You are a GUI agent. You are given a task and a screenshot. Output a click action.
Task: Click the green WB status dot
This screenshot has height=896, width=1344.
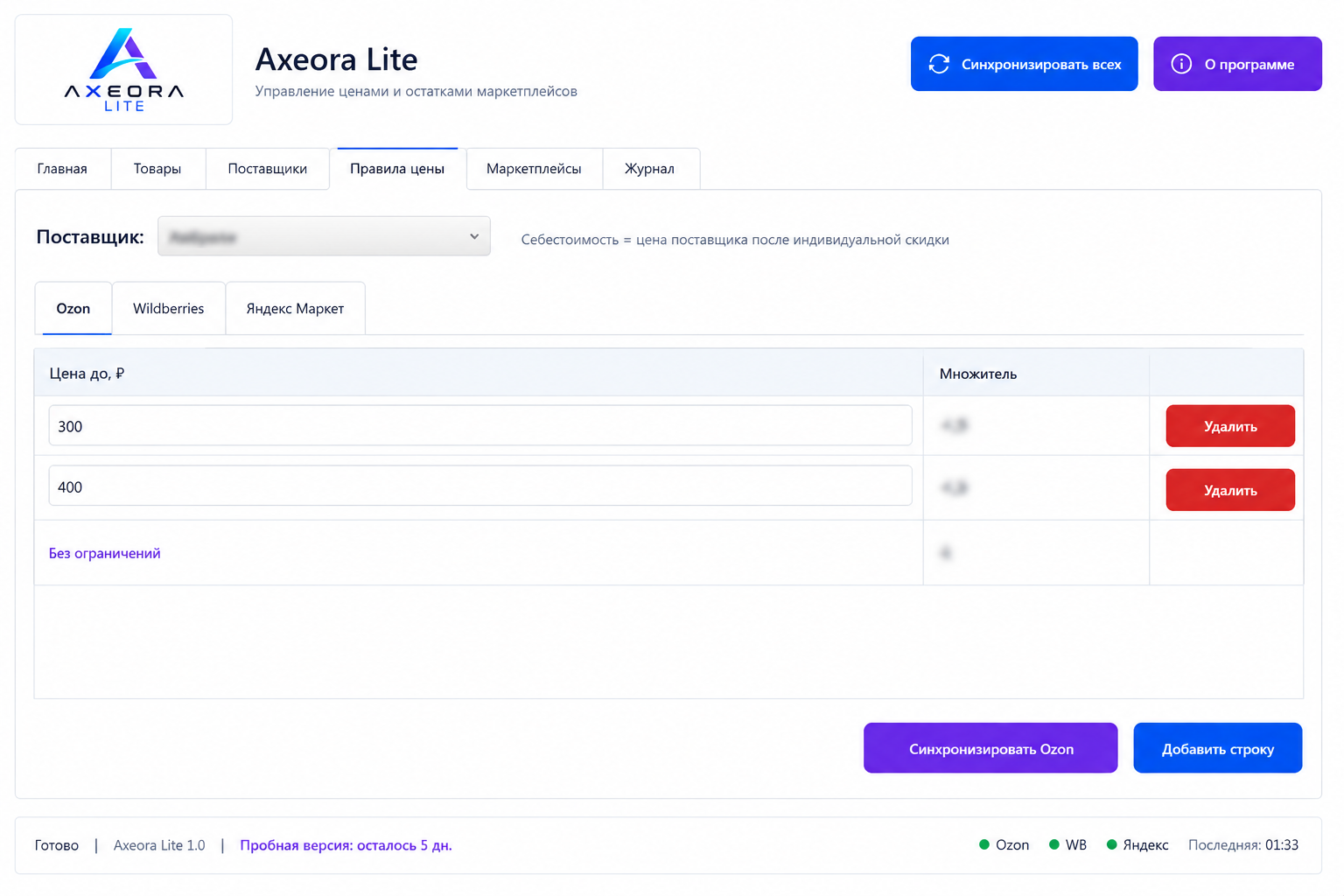(1054, 844)
